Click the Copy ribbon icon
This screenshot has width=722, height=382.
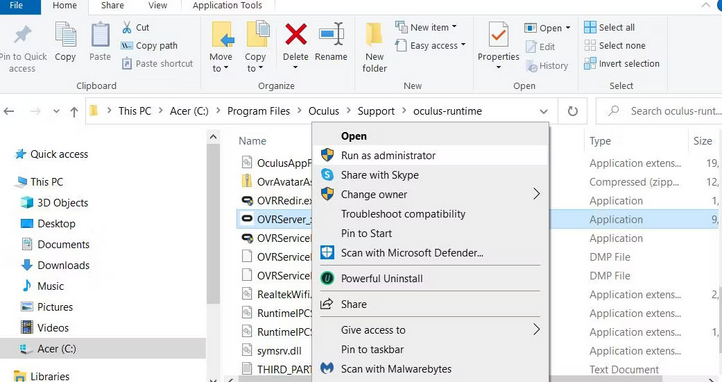(x=65, y=35)
